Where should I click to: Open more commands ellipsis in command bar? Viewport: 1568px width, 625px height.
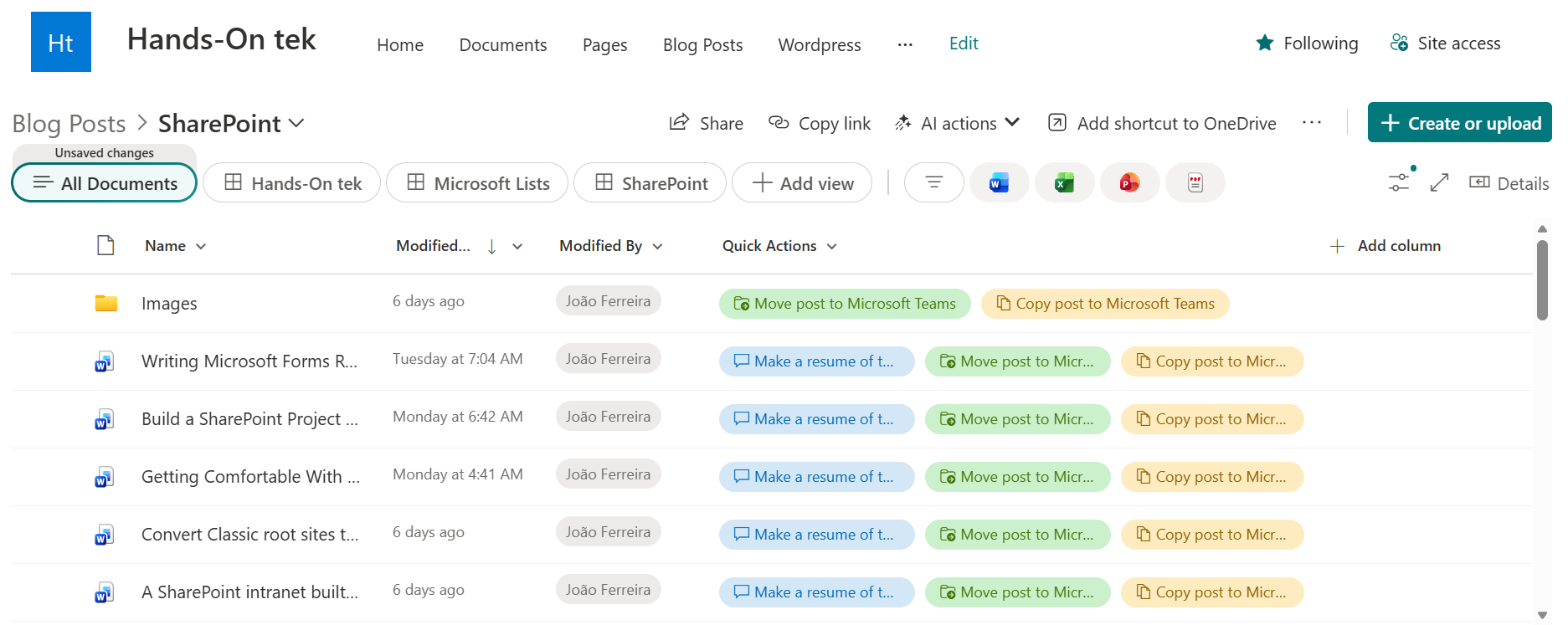click(x=1312, y=123)
